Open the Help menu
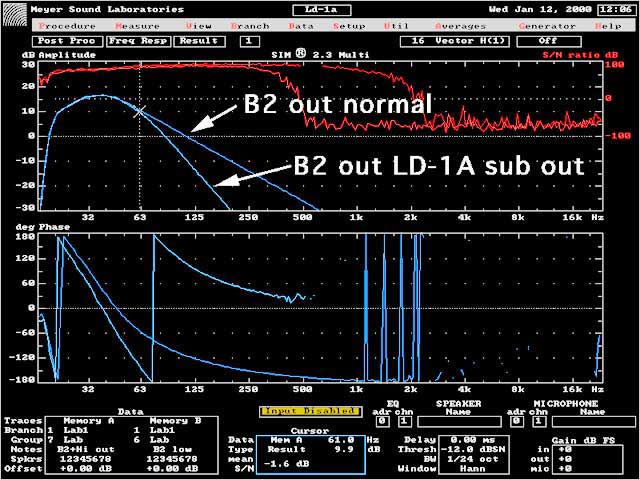This screenshot has width=640, height=480. (x=608, y=26)
